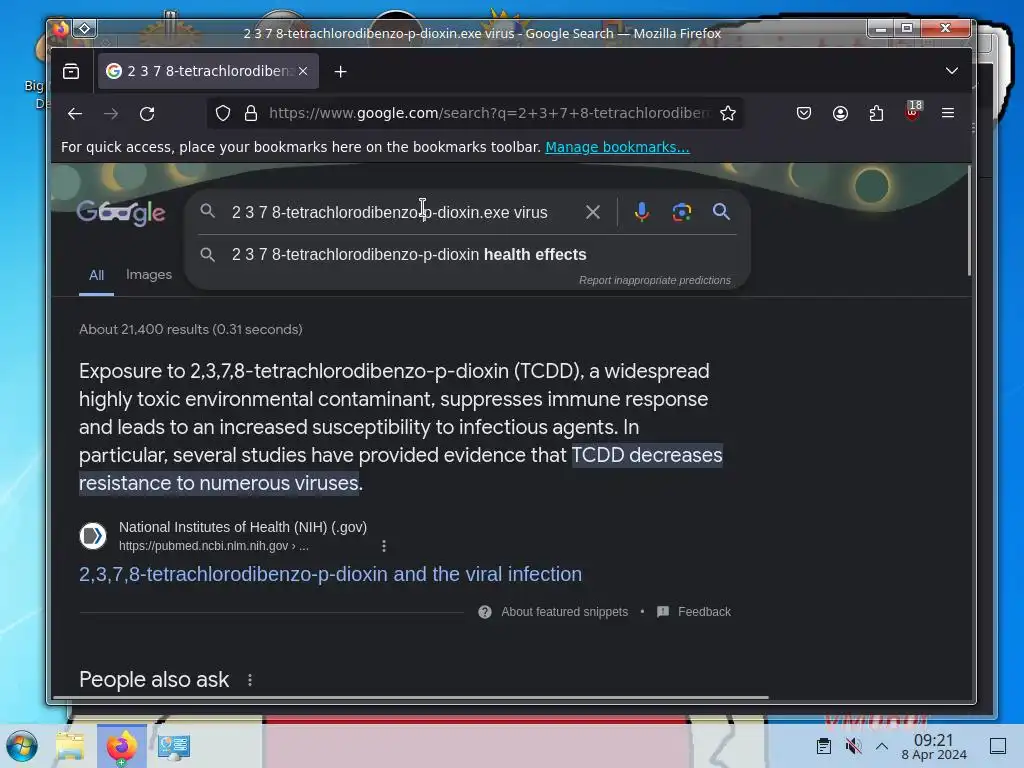The width and height of the screenshot is (1024, 768).
Task: Click the show desktop button
Action: click(998, 746)
